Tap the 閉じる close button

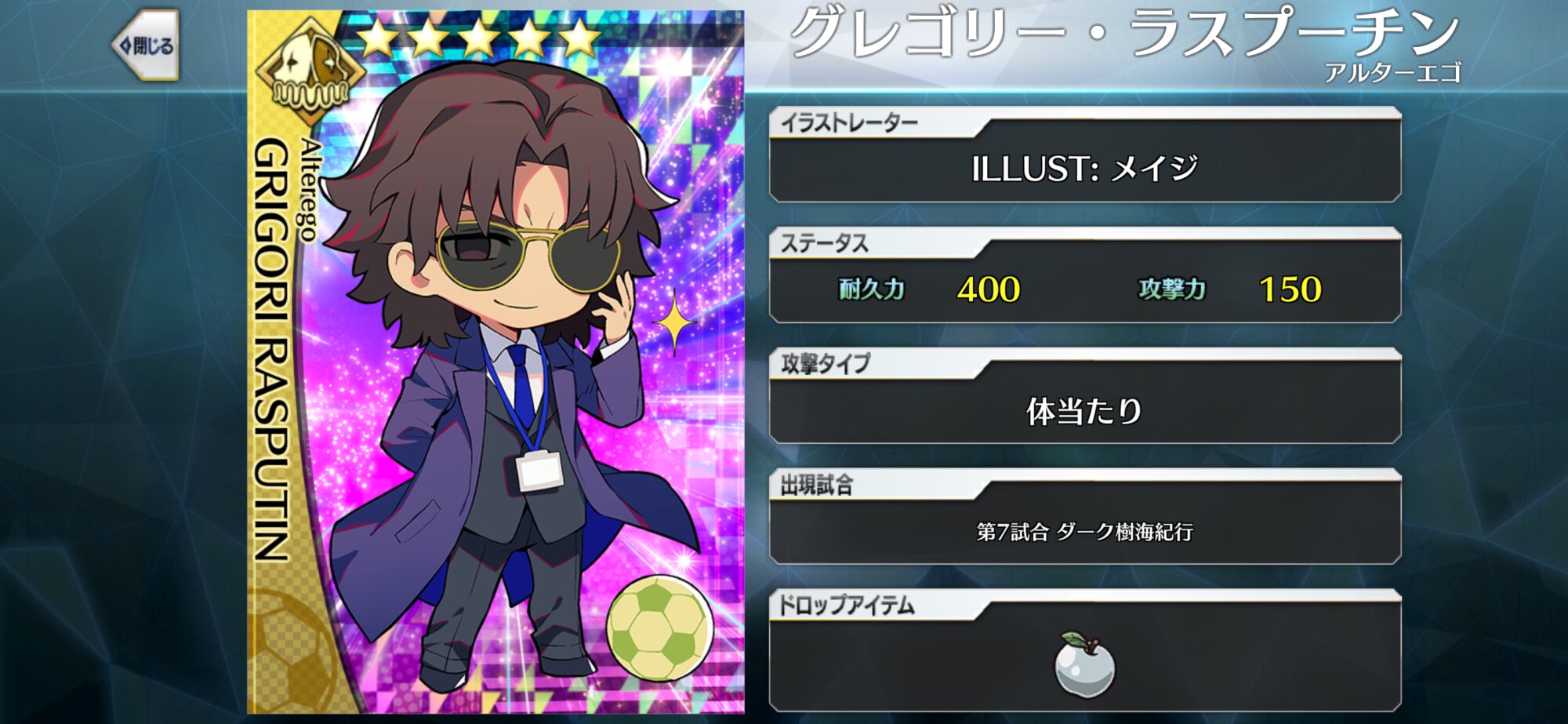tap(147, 45)
